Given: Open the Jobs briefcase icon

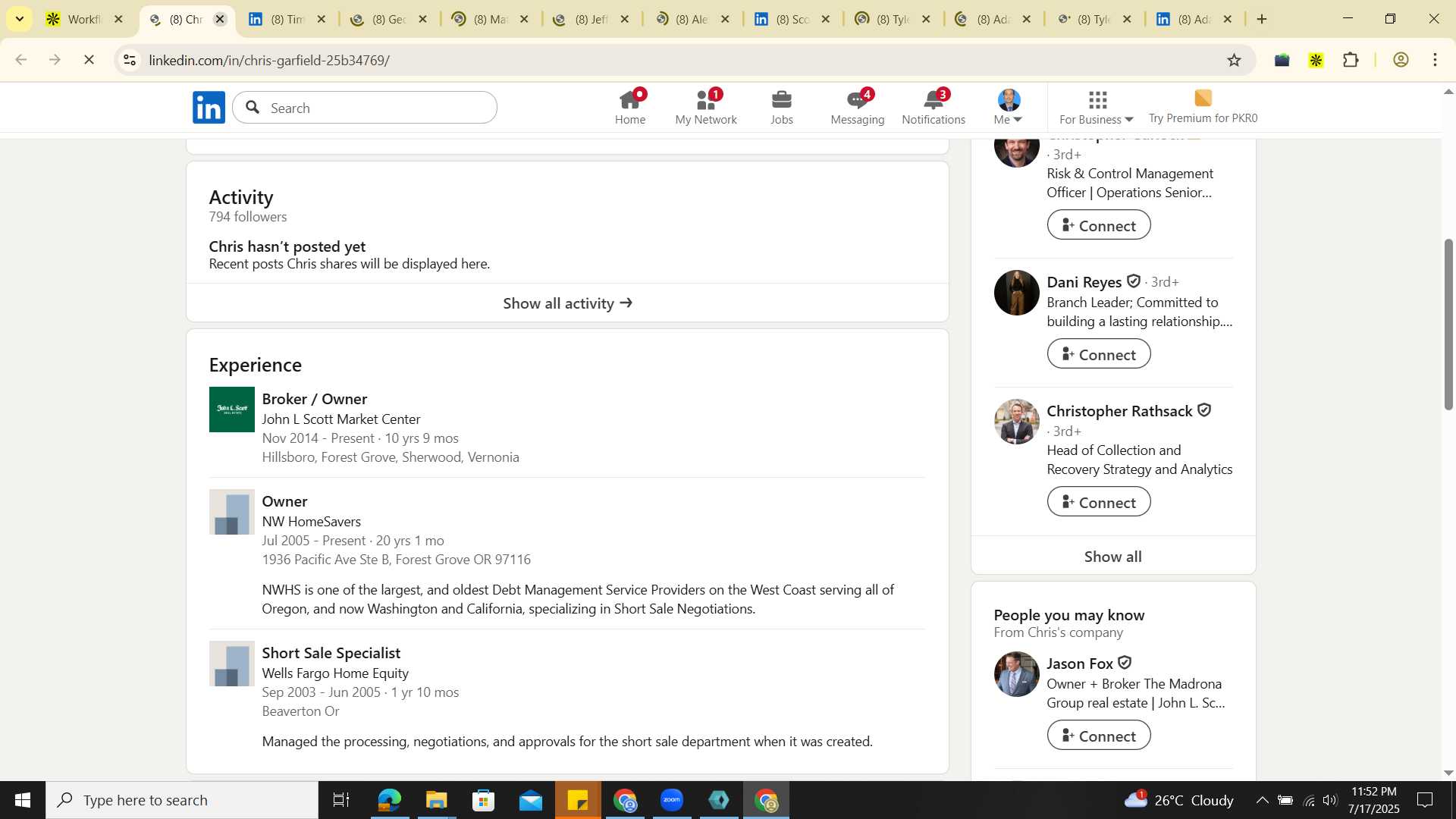Looking at the screenshot, I should (x=781, y=107).
